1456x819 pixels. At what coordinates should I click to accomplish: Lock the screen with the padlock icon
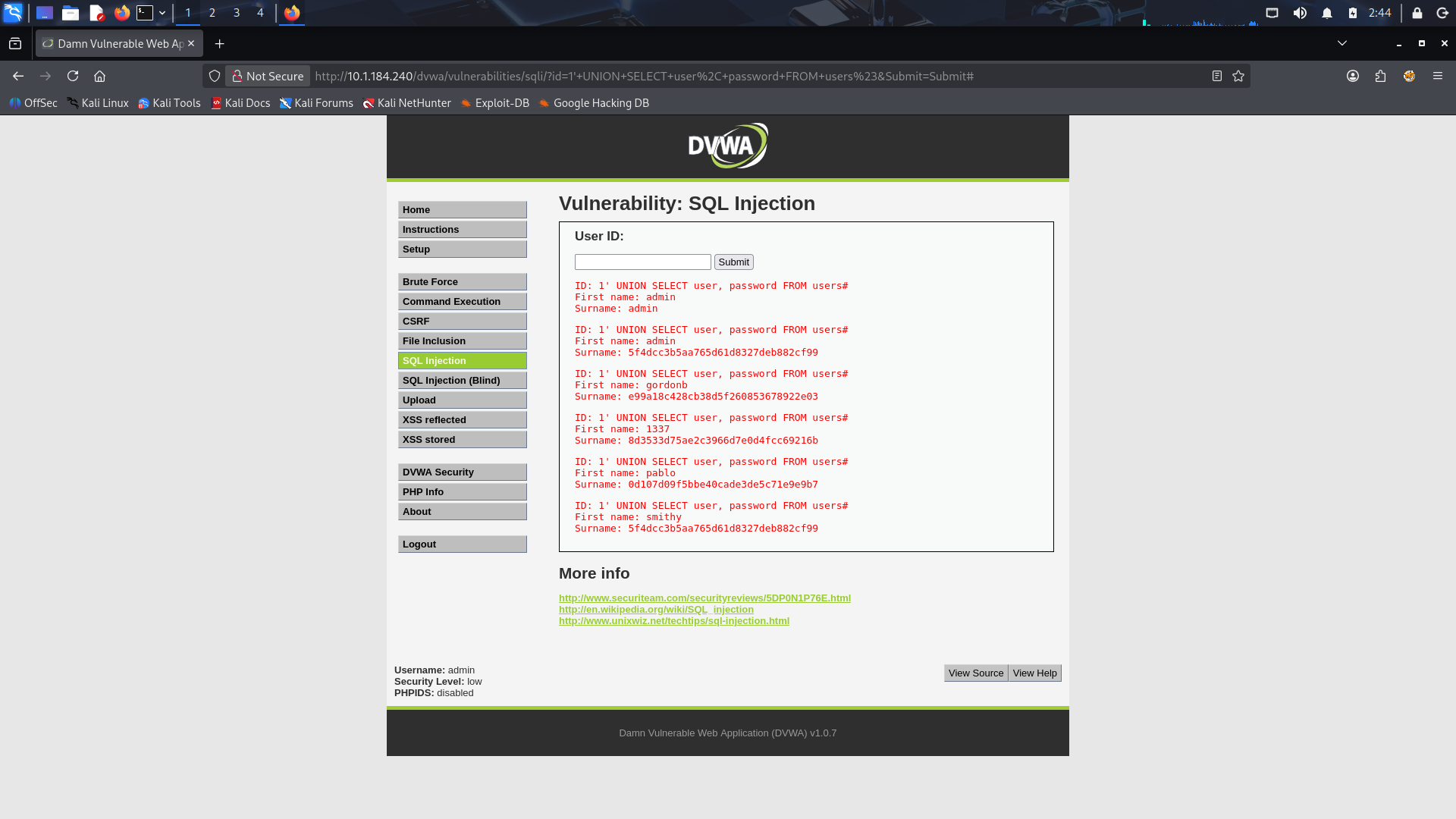(x=1417, y=13)
